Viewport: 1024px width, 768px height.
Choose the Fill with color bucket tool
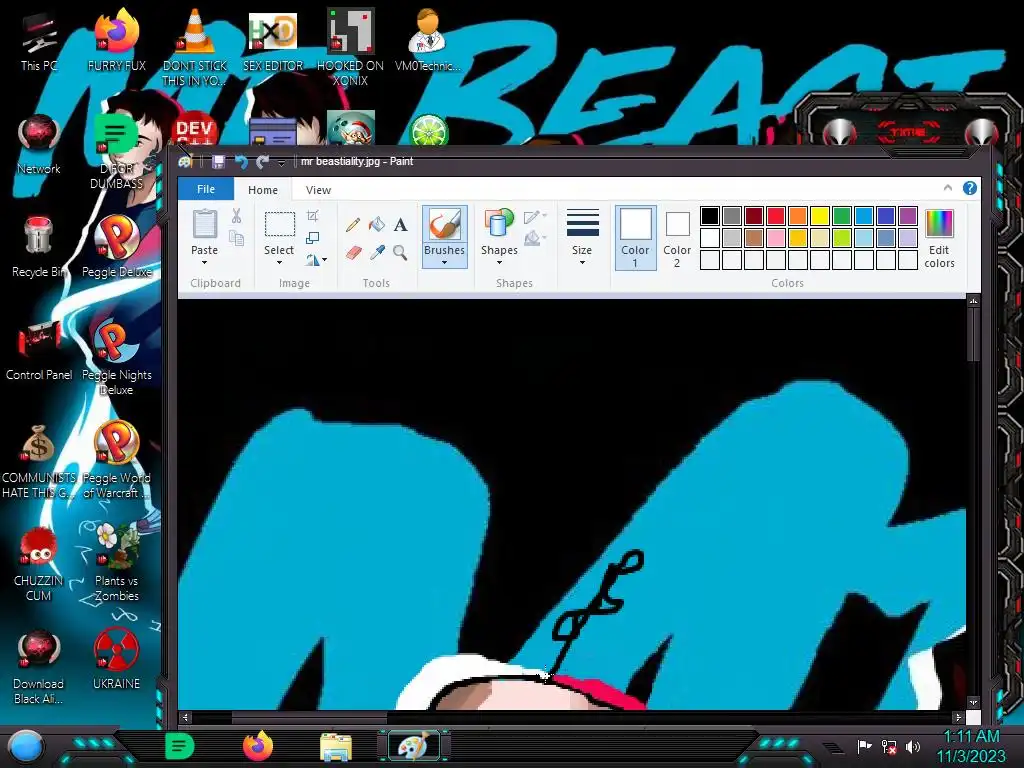[377, 225]
